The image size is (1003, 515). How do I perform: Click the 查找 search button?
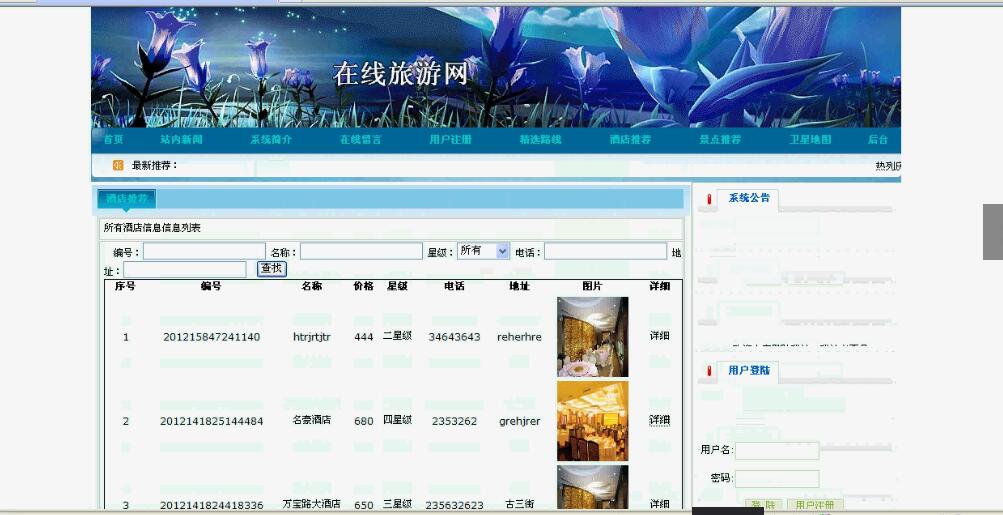click(272, 269)
